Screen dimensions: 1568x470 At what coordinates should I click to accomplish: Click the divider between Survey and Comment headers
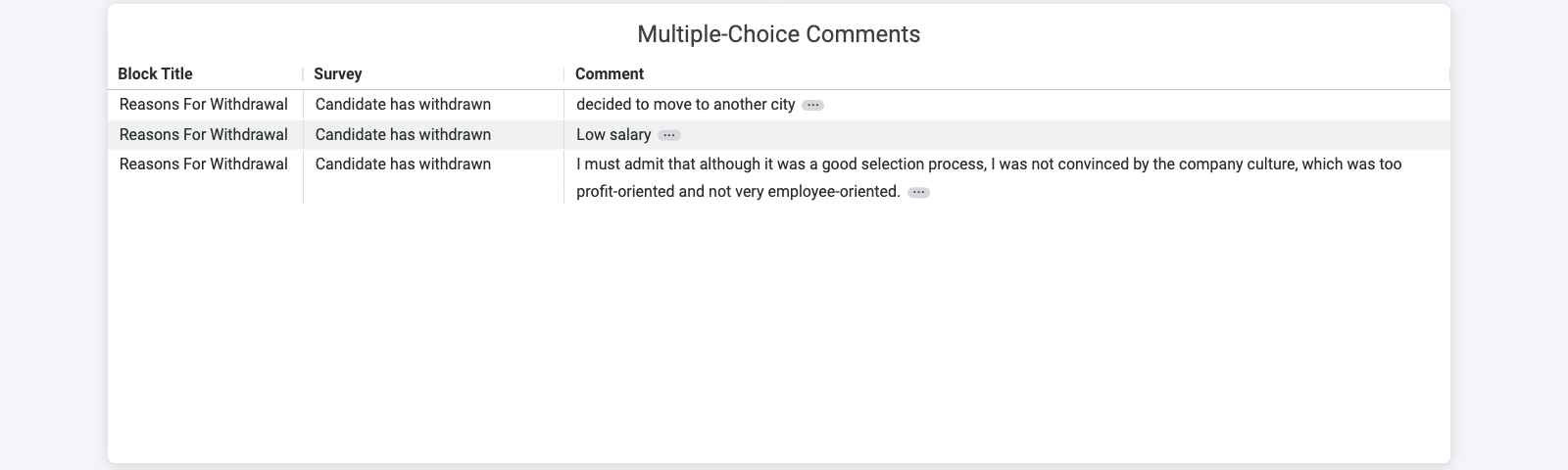click(563, 74)
